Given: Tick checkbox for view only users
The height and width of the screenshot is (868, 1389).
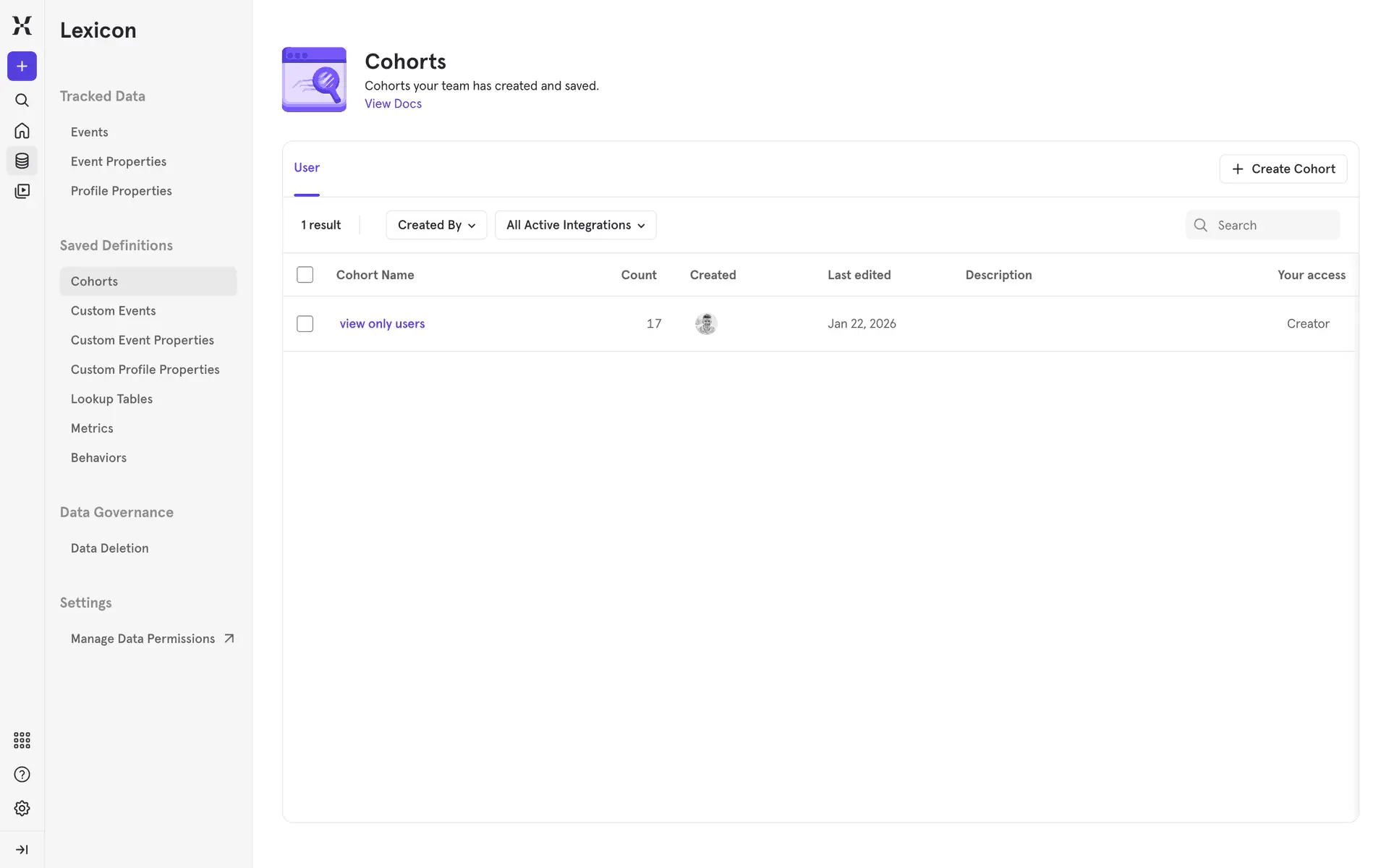Looking at the screenshot, I should [x=305, y=324].
